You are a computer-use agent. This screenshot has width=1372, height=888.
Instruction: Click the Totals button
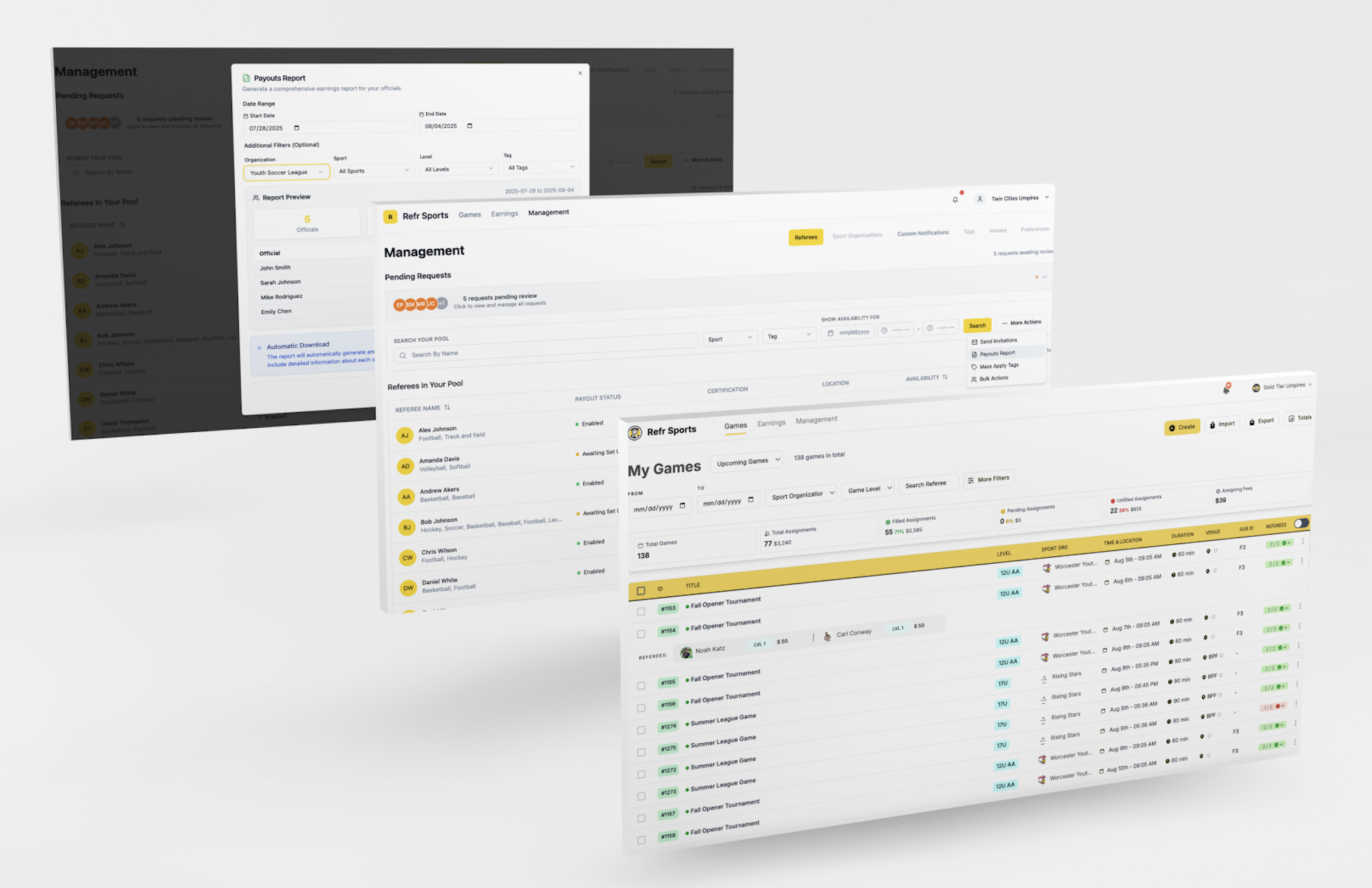1300,418
